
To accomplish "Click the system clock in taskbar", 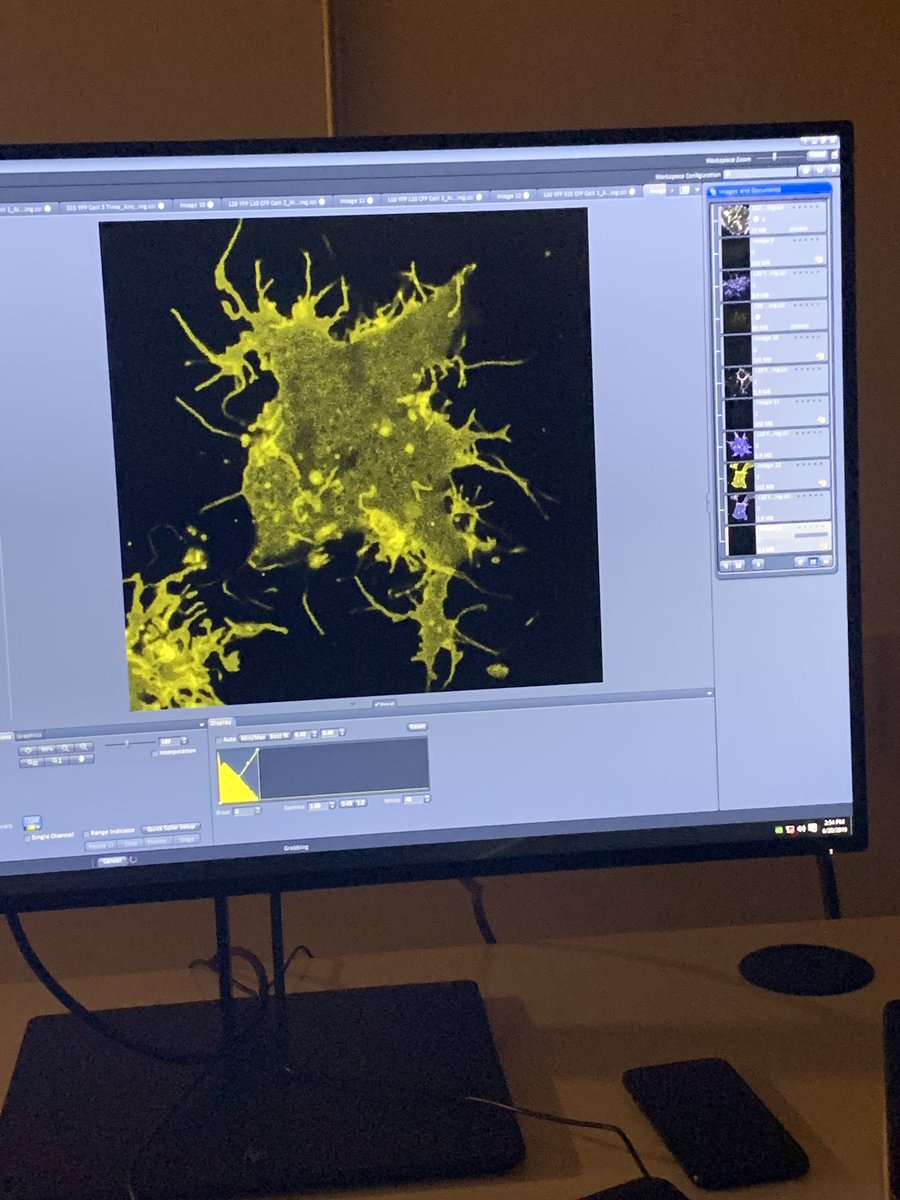I will (x=833, y=826).
